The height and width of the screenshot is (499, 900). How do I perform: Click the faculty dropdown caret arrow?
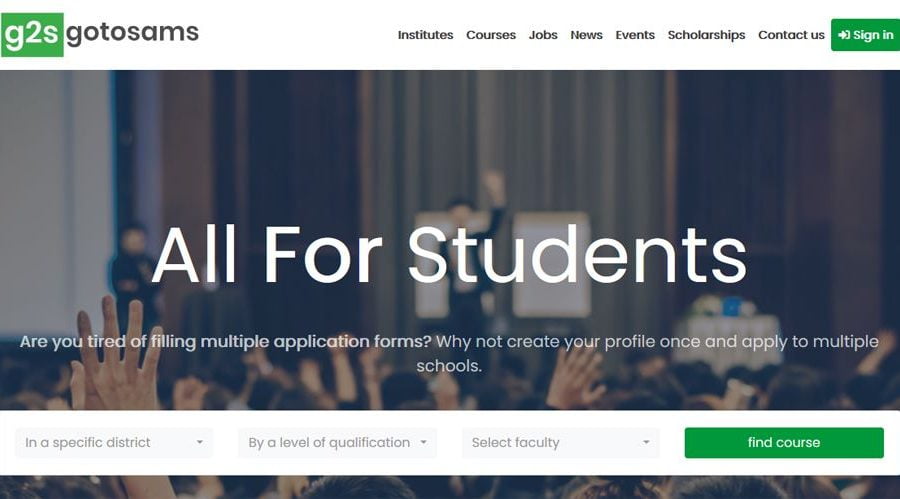coord(646,442)
